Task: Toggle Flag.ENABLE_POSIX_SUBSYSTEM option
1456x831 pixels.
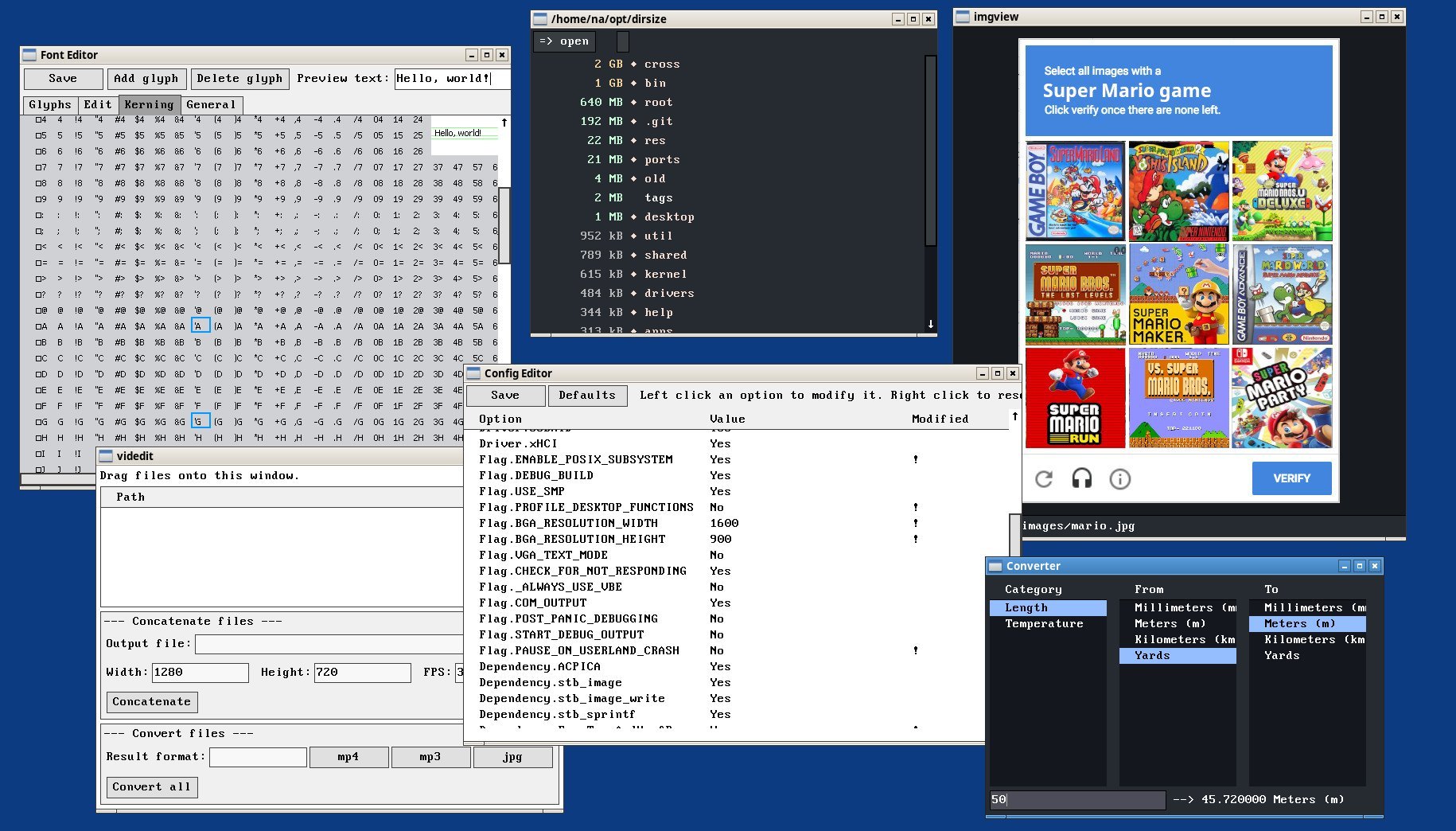Action: (x=736, y=459)
